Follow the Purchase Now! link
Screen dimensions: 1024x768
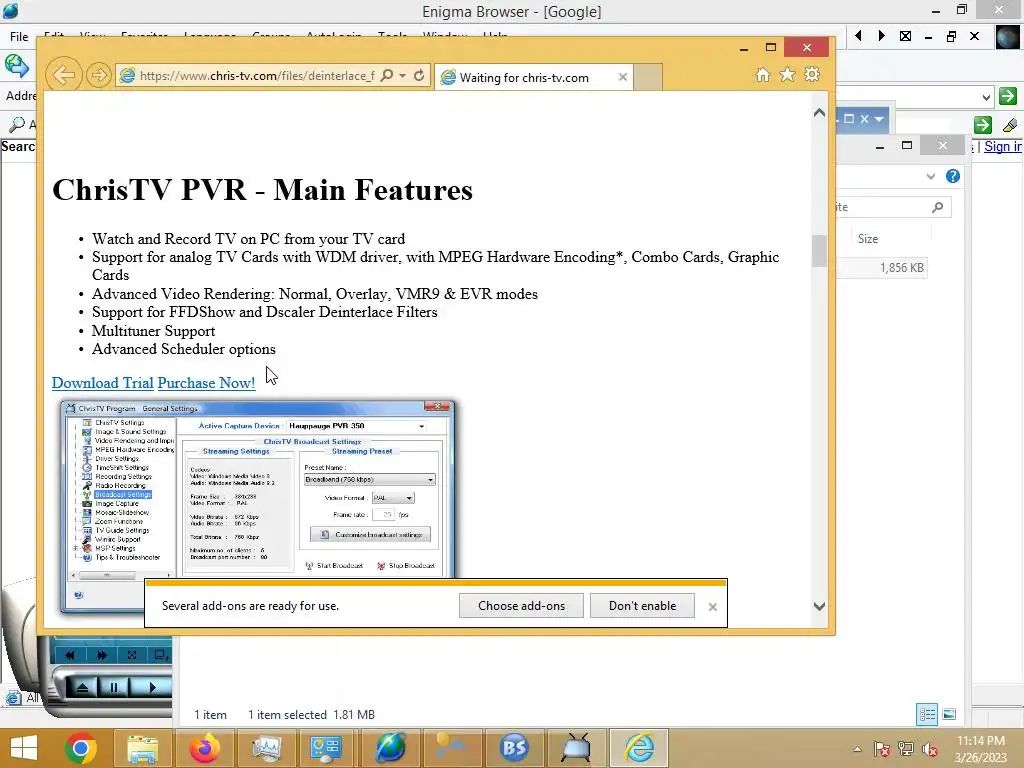(206, 383)
